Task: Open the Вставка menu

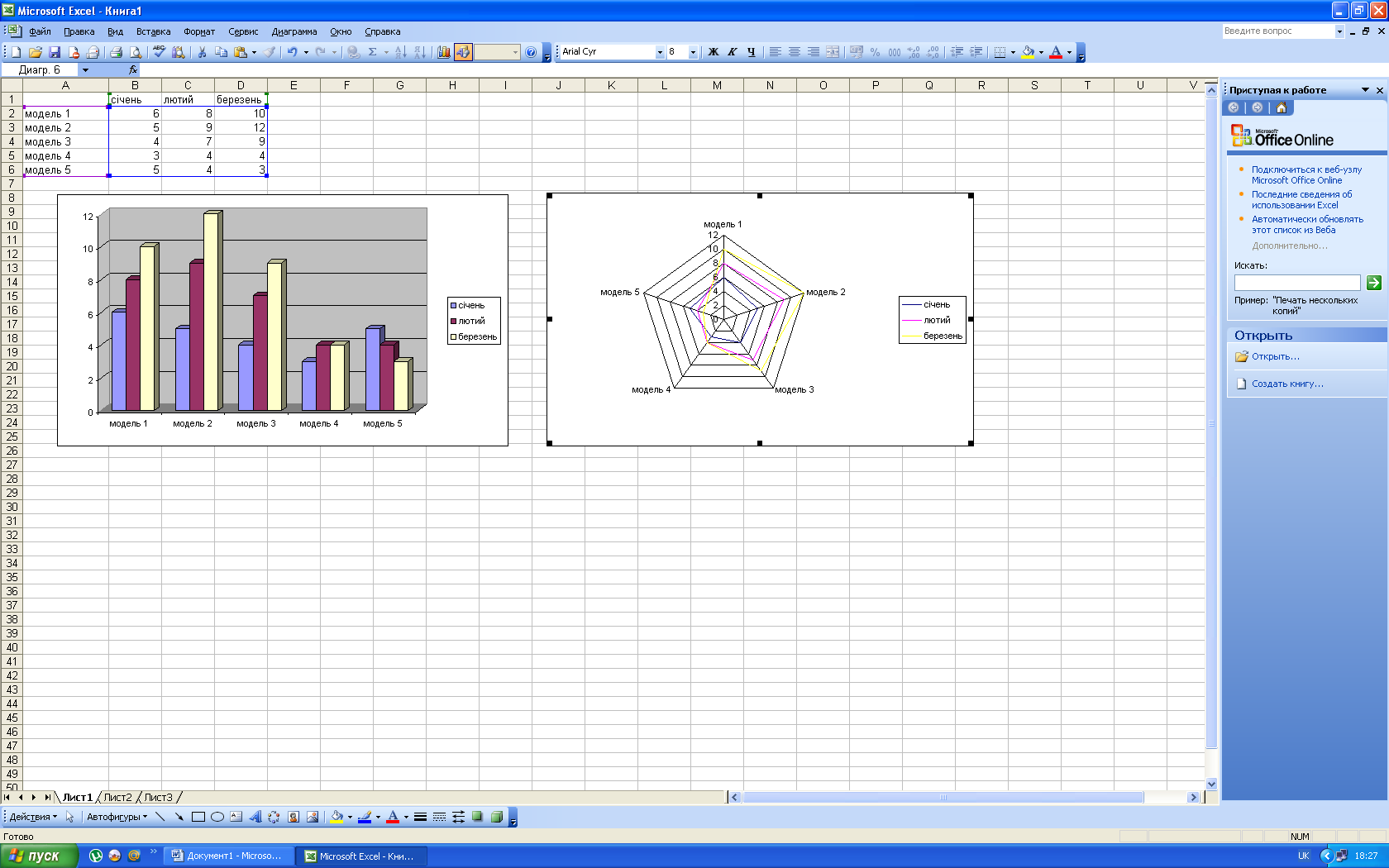Action: tap(153, 31)
